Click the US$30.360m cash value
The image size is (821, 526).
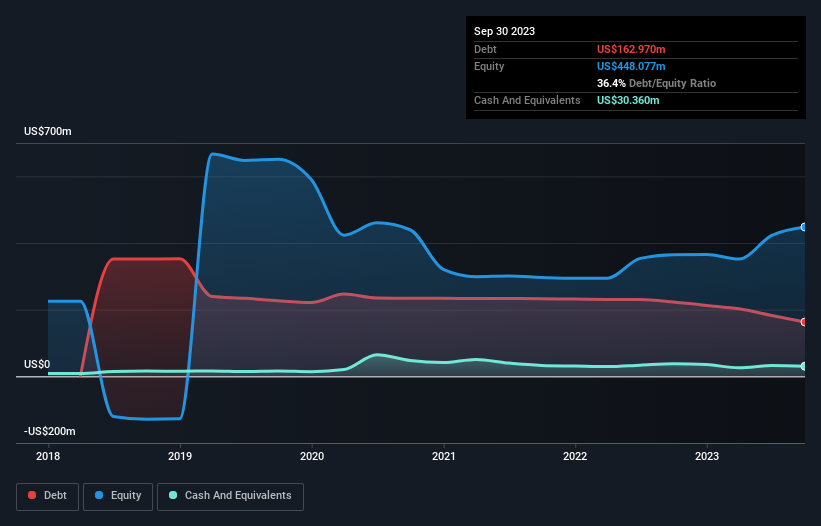click(x=628, y=100)
